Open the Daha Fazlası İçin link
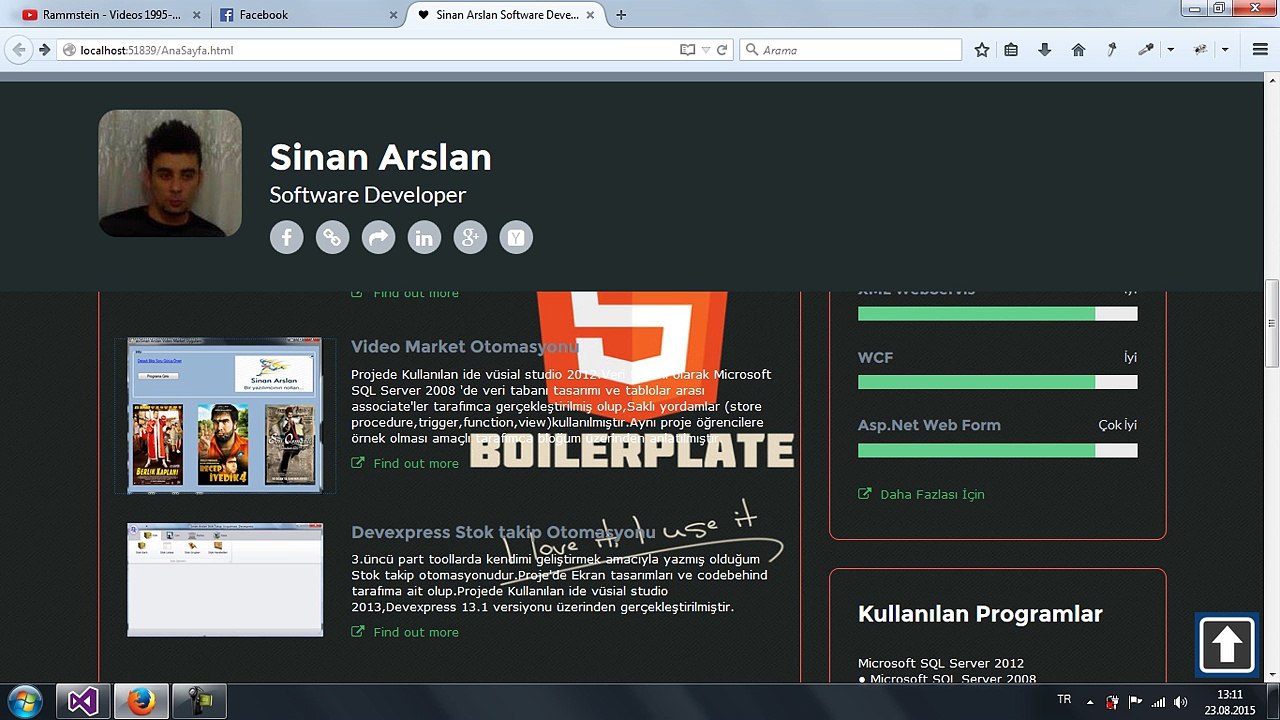The height and width of the screenshot is (720, 1280). 921,494
